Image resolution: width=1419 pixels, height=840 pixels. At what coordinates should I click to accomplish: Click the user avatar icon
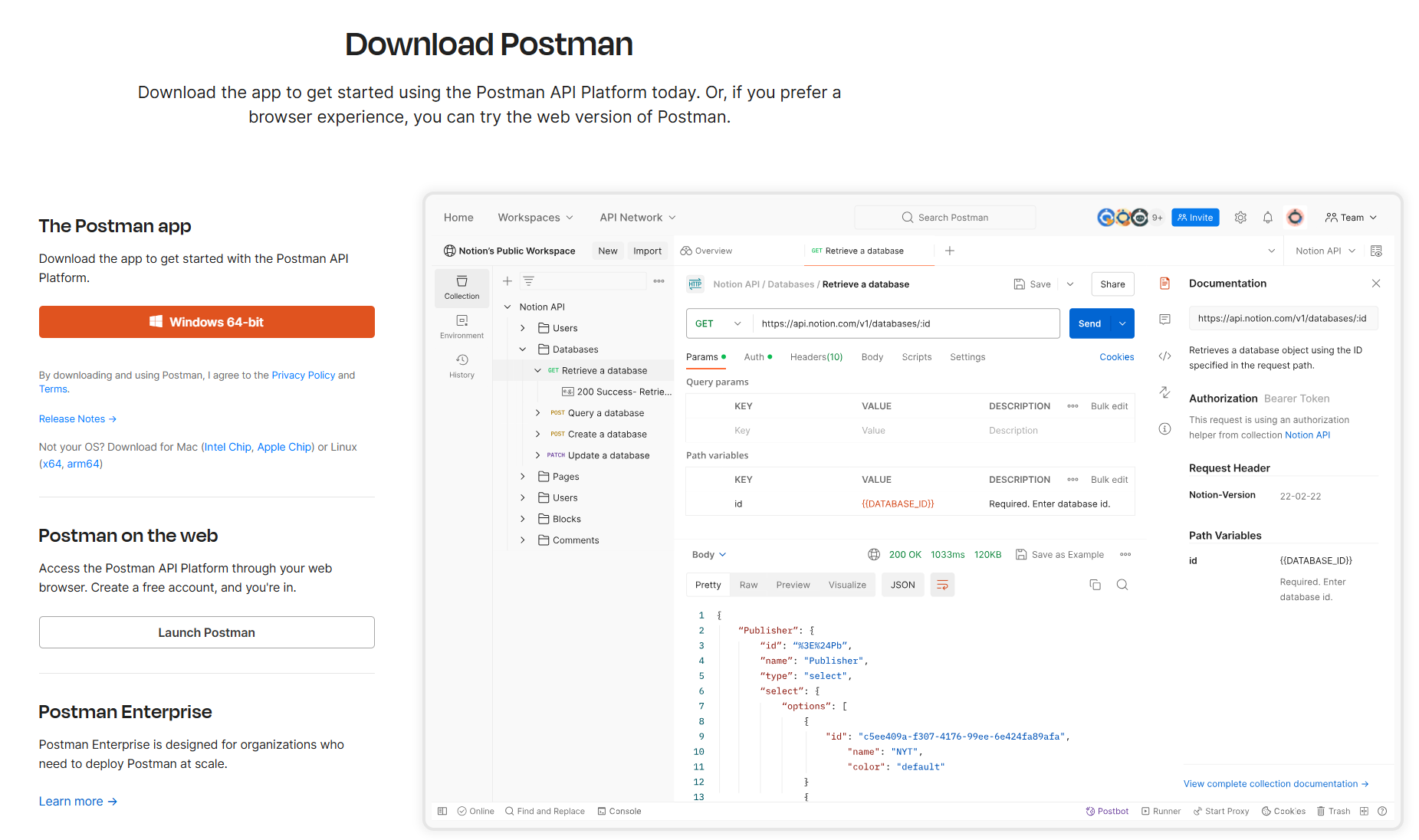(x=1295, y=218)
